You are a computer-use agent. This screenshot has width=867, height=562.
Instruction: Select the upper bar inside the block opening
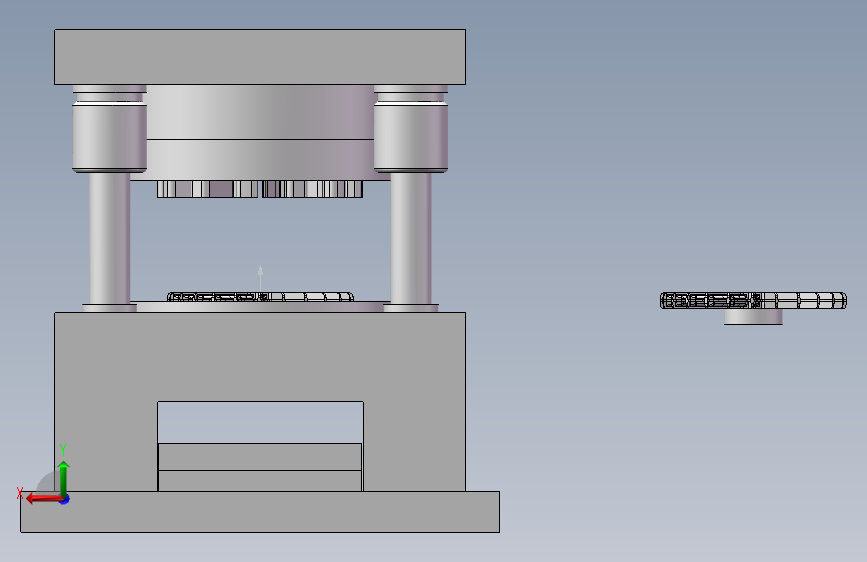click(260, 457)
